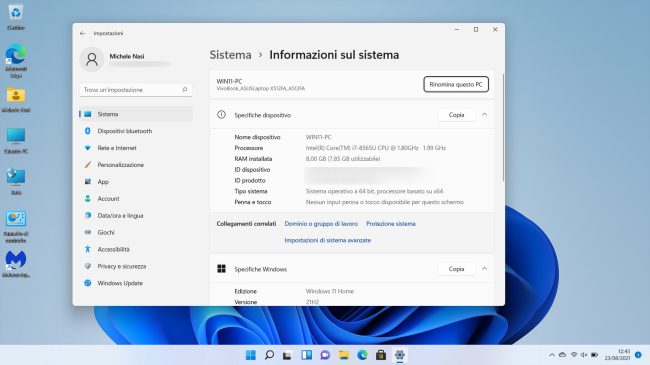Click Rinomina questo PC button
The width and height of the screenshot is (650, 365).
(x=456, y=84)
